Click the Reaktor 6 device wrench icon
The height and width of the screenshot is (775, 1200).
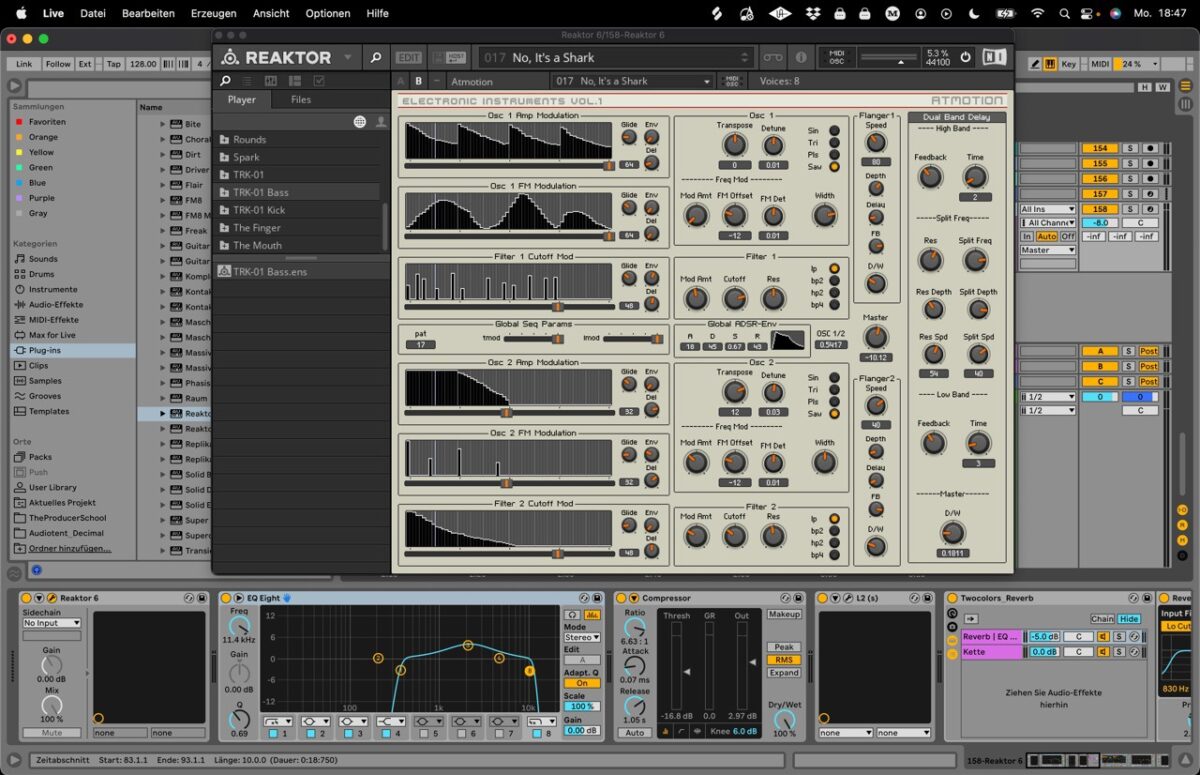click(x=52, y=598)
